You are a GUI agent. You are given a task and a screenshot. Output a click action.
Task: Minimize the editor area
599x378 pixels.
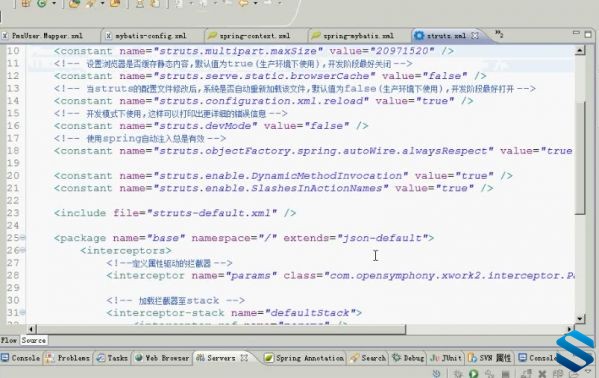(576, 34)
